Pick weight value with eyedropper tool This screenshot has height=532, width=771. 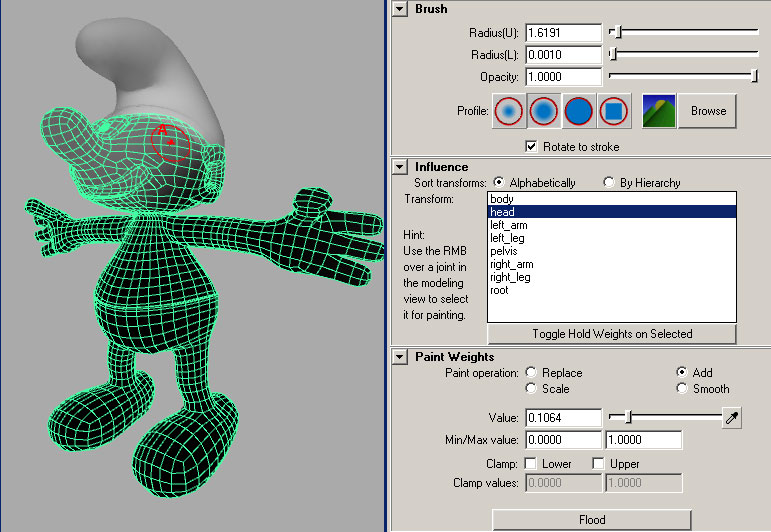(732, 418)
